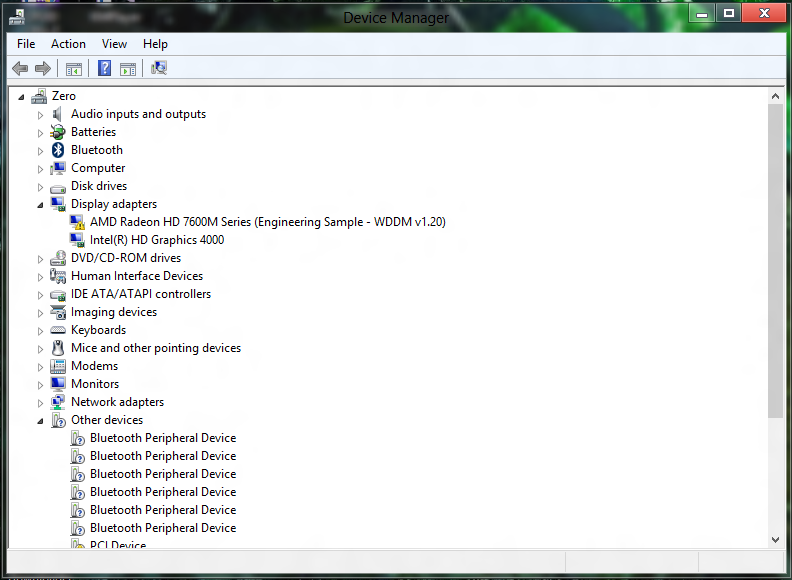Click the Disk drives icon
This screenshot has height=580, width=792.
(58, 188)
